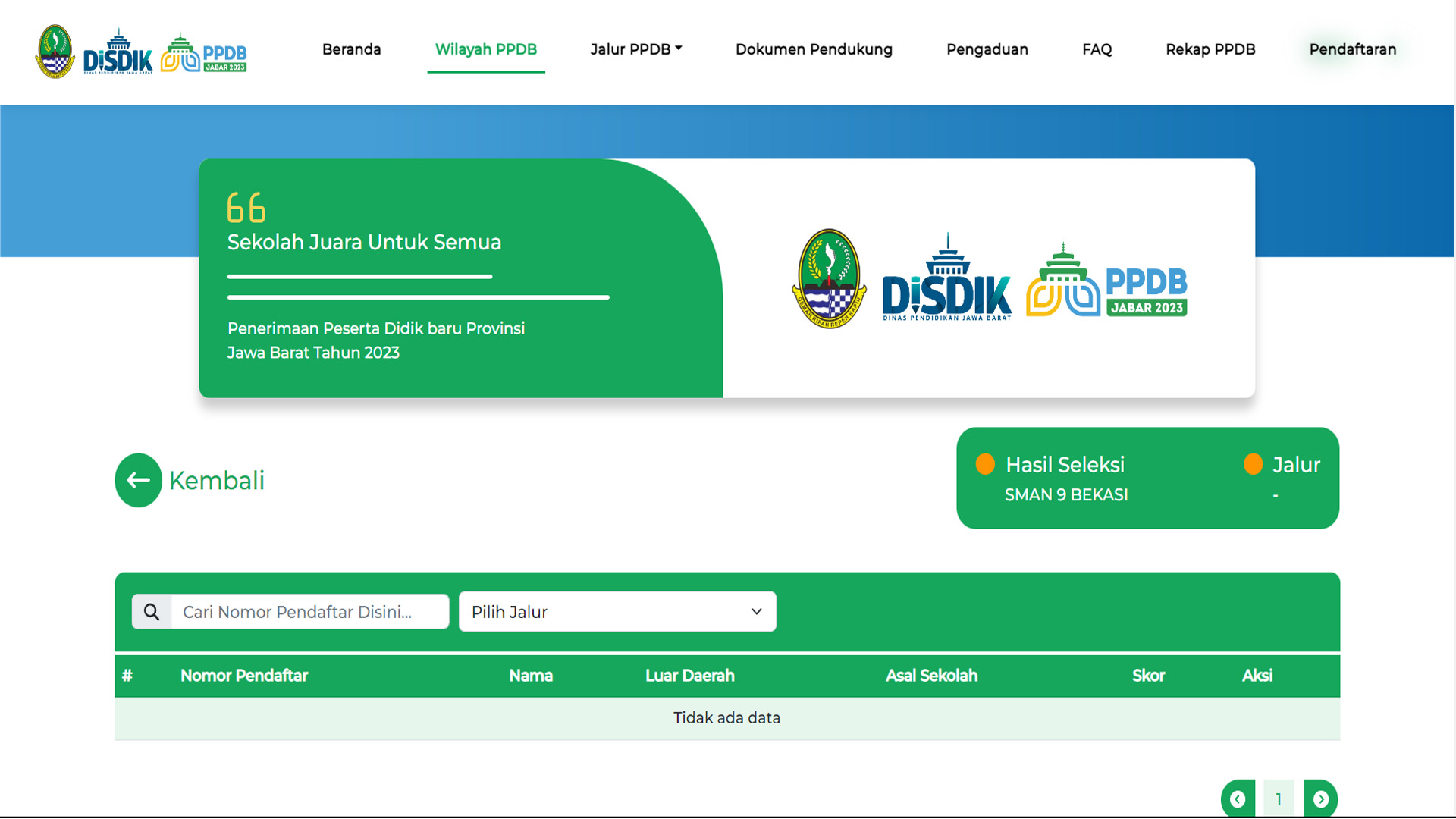Viewport: 1456px width, 819px height.
Task: Click the large DISDIK banner logo
Action: coord(946,281)
